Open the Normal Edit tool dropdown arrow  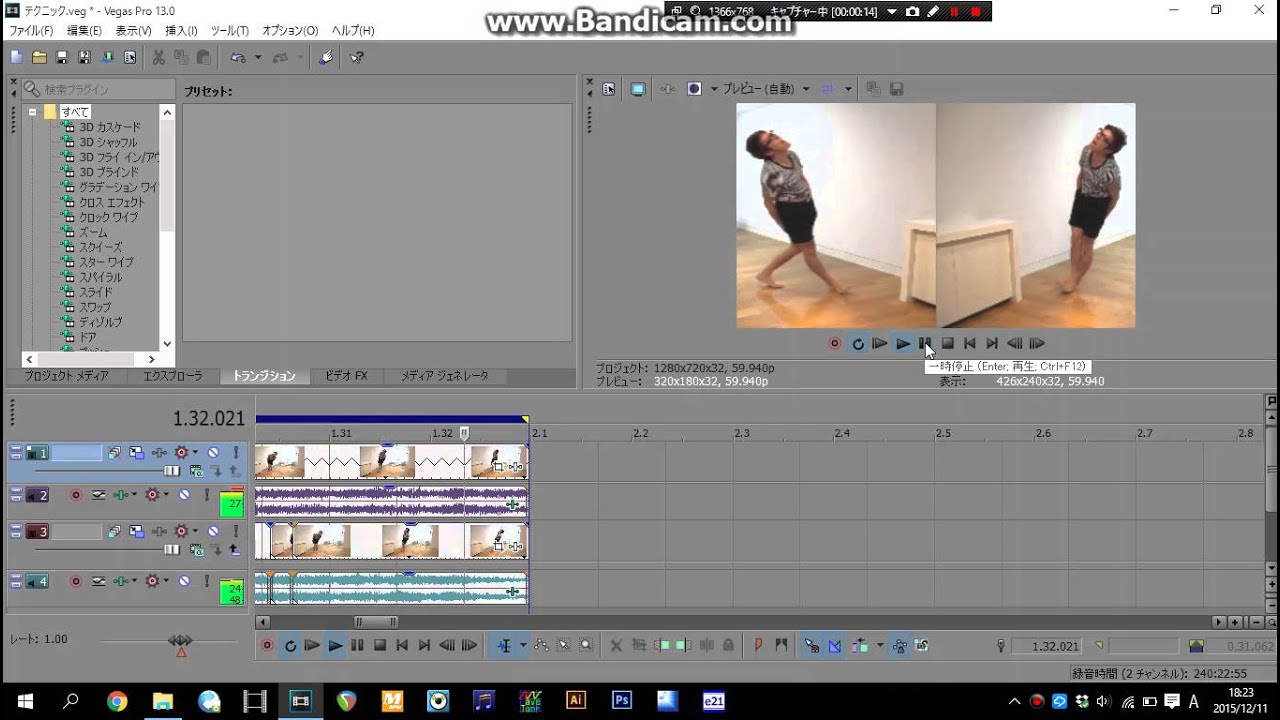(523, 646)
